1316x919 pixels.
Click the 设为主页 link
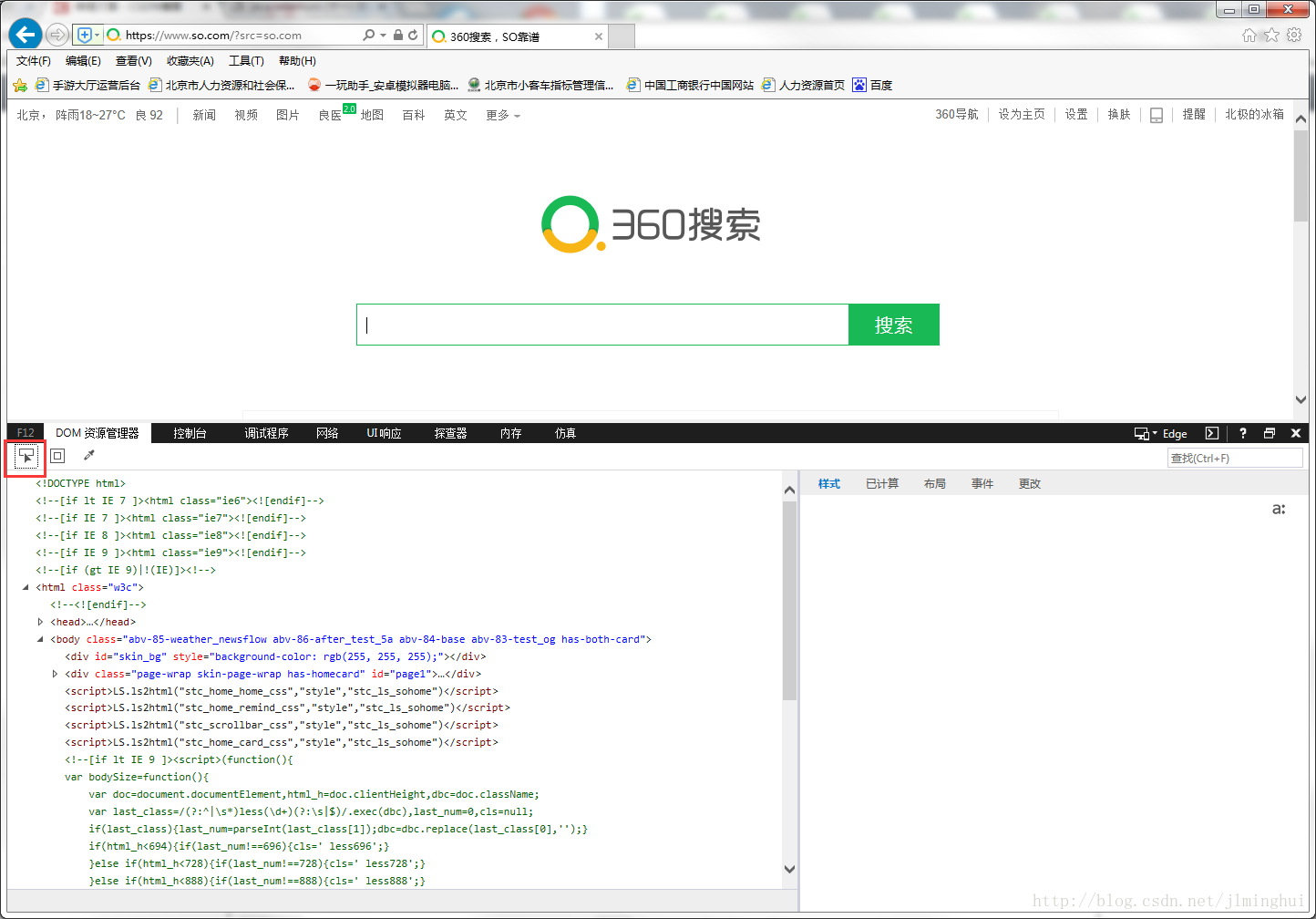[x=1022, y=115]
